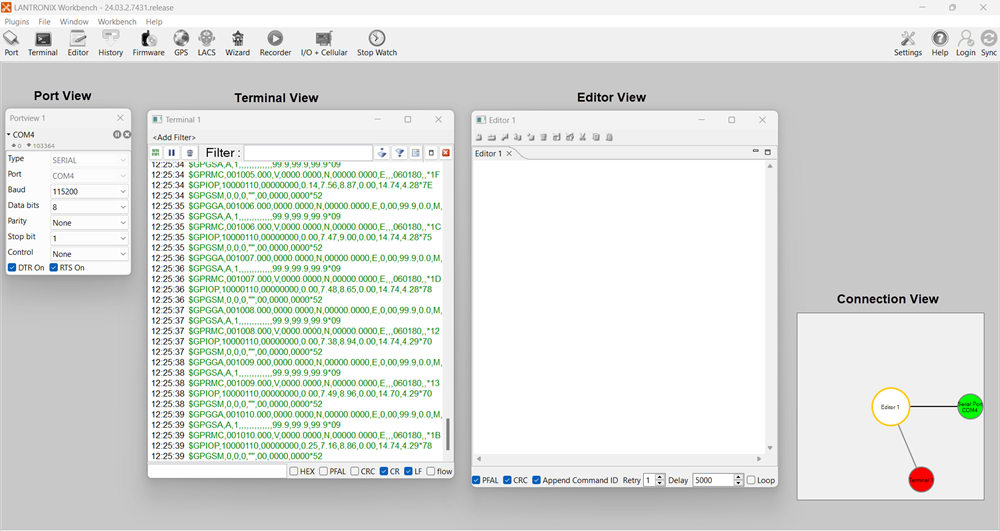Screen dimensions: 1000x531
Task: Launch the Wizard tool
Action: pyautogui.click(x=237, y=43)
